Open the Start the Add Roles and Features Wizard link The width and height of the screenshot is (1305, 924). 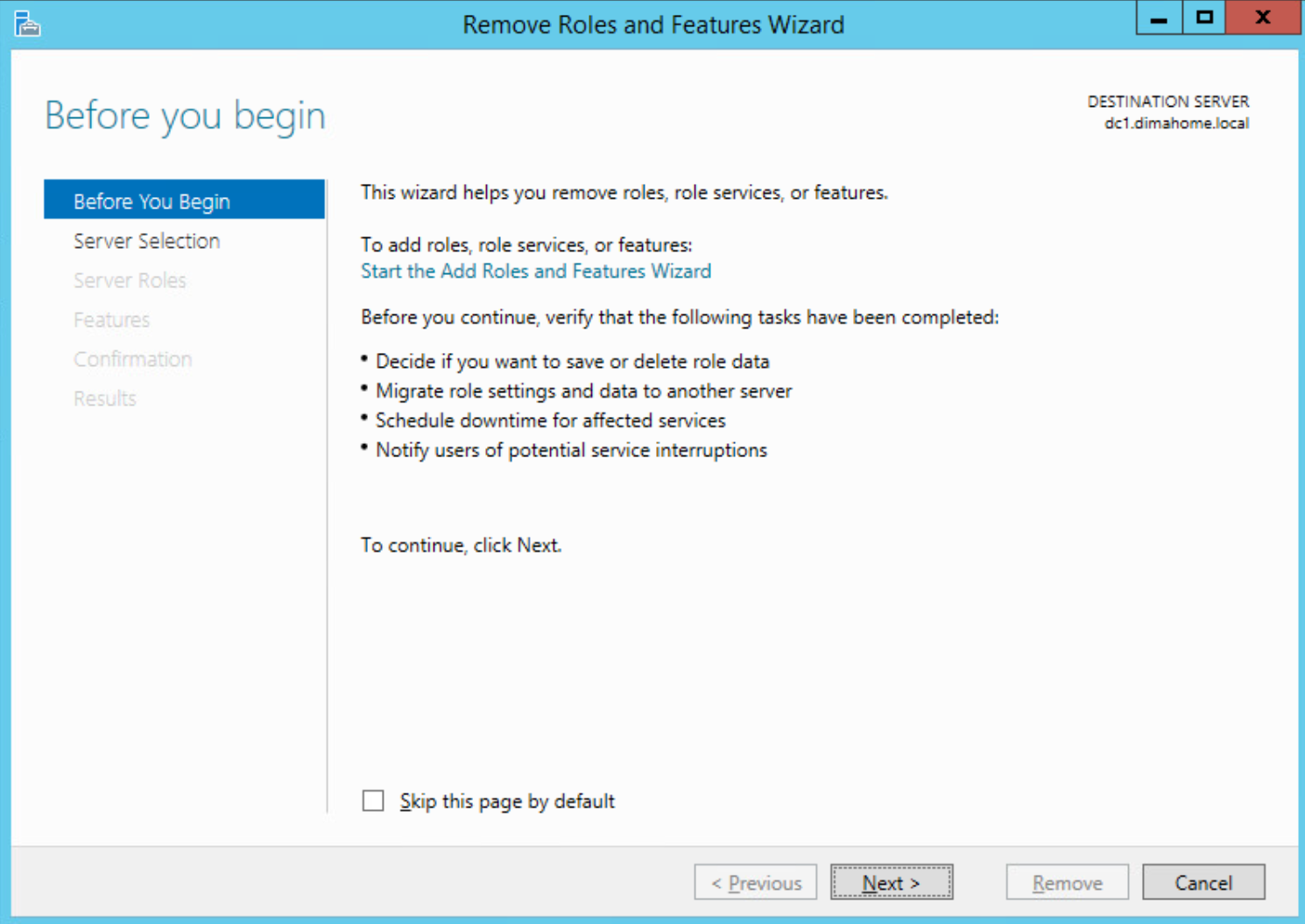pyautogui.click(x=535, y=271)
